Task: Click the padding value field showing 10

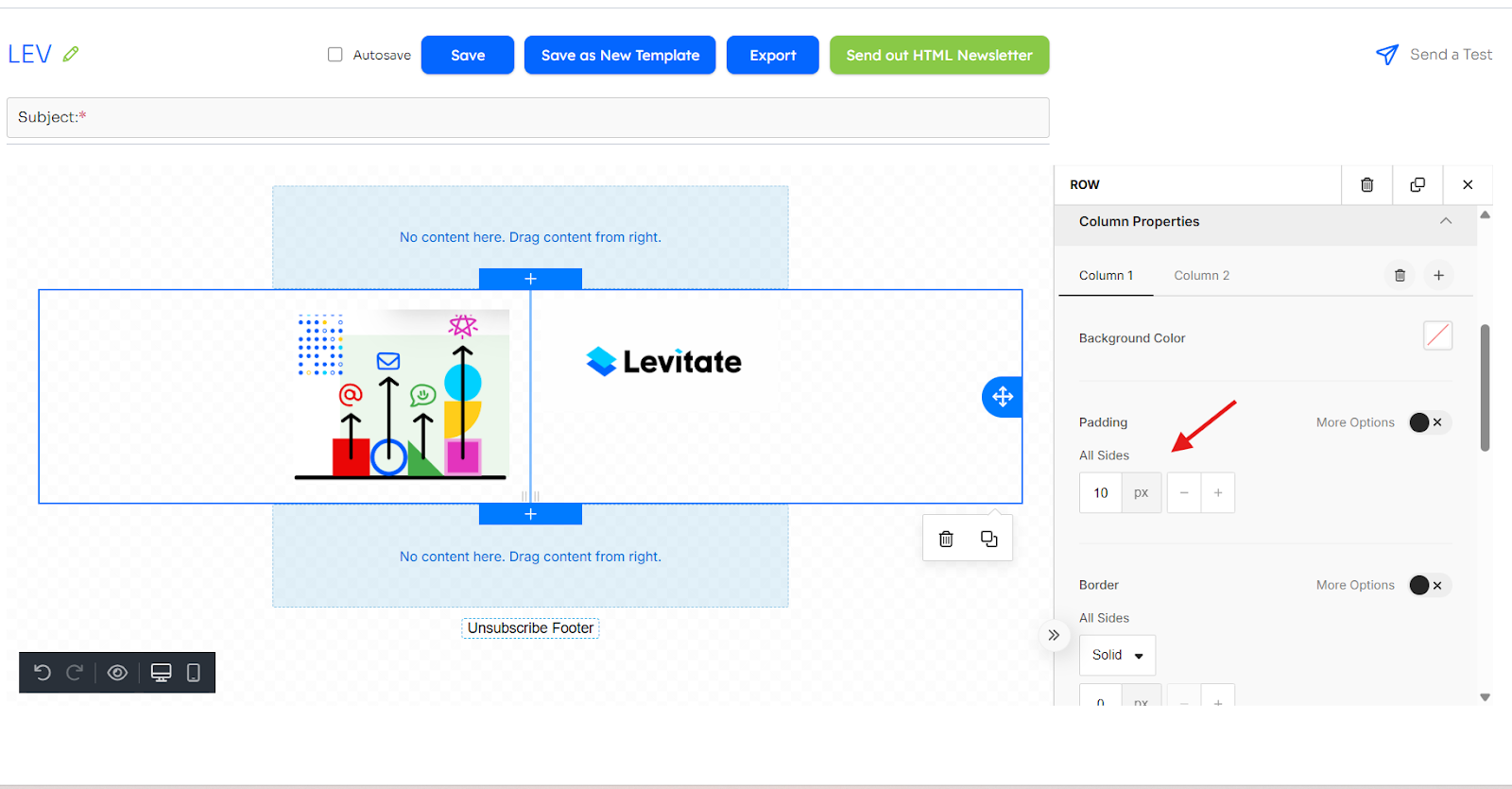Action: (x=1101, y=492)
